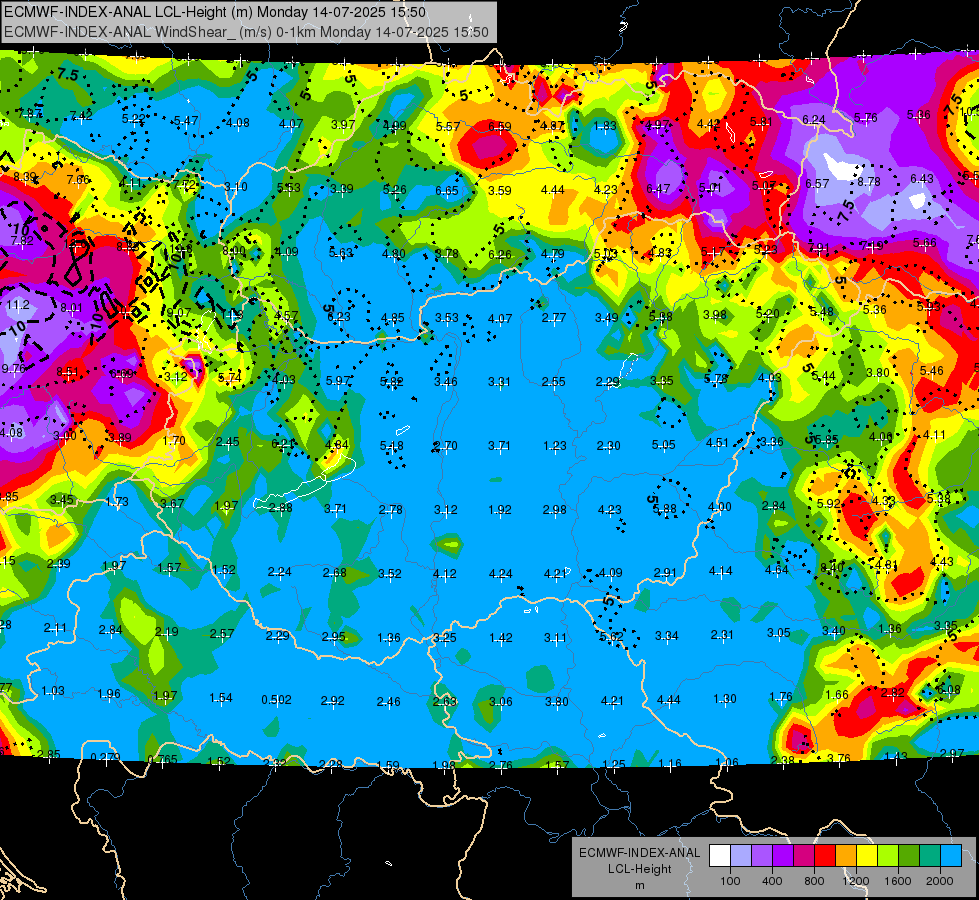Image resolution: width=979 pixels, height=900 pixels.
Task: Click the wind shear value 6.24
Action: pyautogui.click(x=814, y=119)
